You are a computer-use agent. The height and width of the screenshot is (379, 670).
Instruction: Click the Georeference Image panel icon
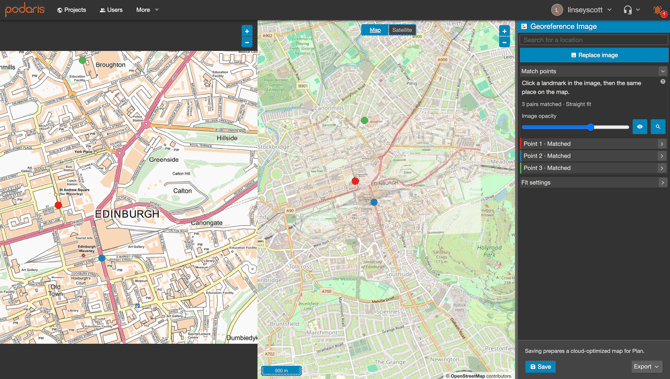[524, 26]
